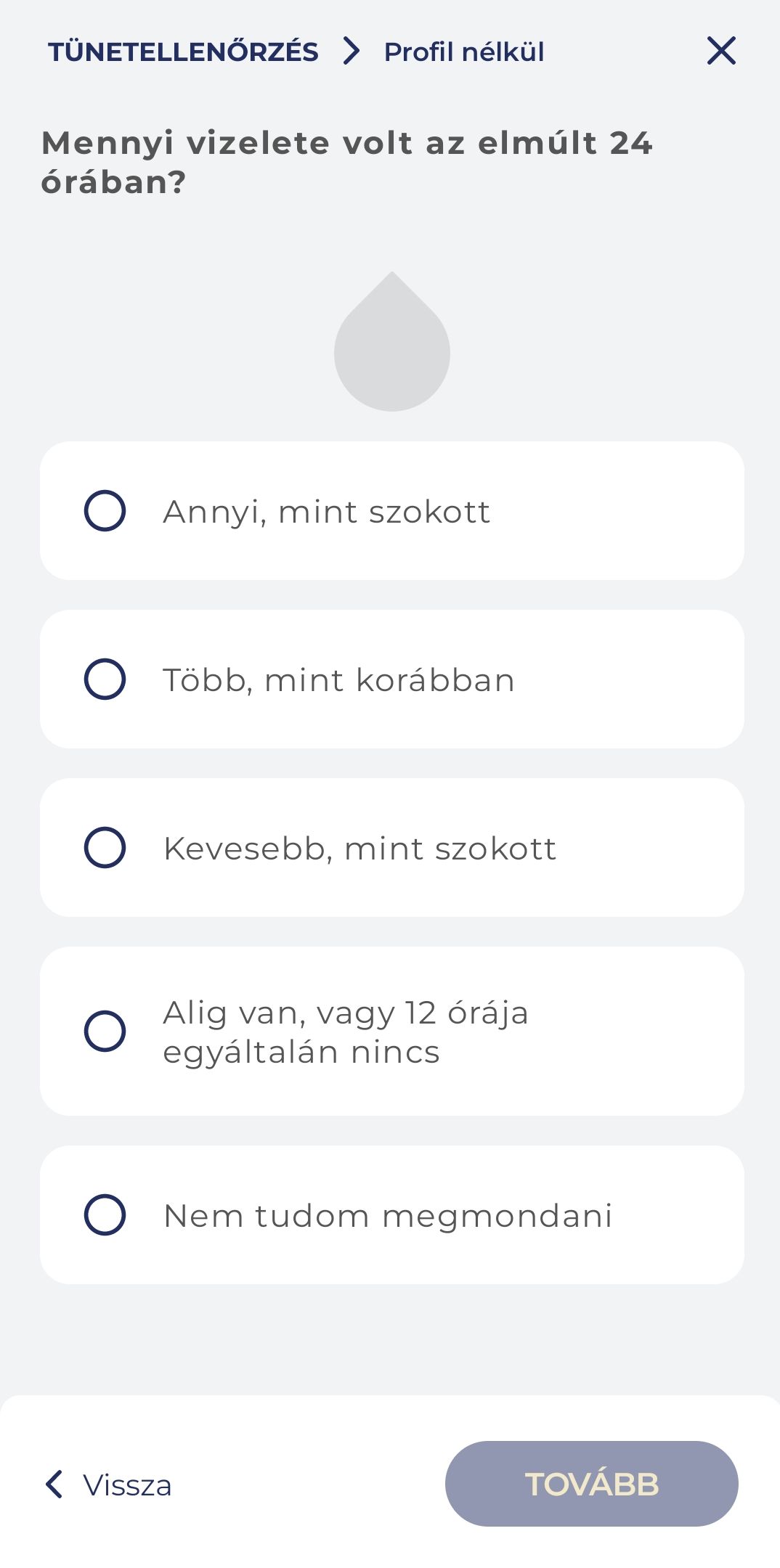This screenshot has width=780, height=1568.
Task: Click the question heading about 24 órában
Action: pos(347,162)
